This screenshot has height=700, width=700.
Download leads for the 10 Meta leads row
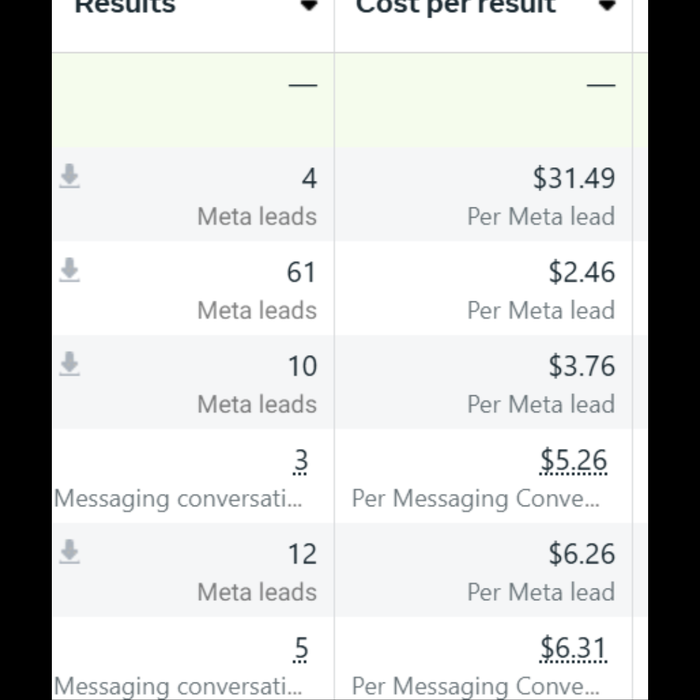click(x=70, y=364)
